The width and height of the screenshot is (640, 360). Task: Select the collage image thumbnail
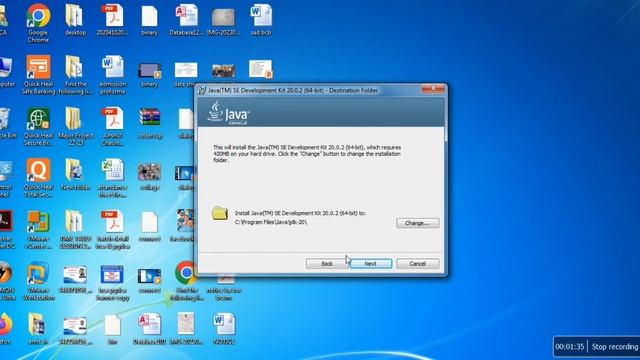149,177
